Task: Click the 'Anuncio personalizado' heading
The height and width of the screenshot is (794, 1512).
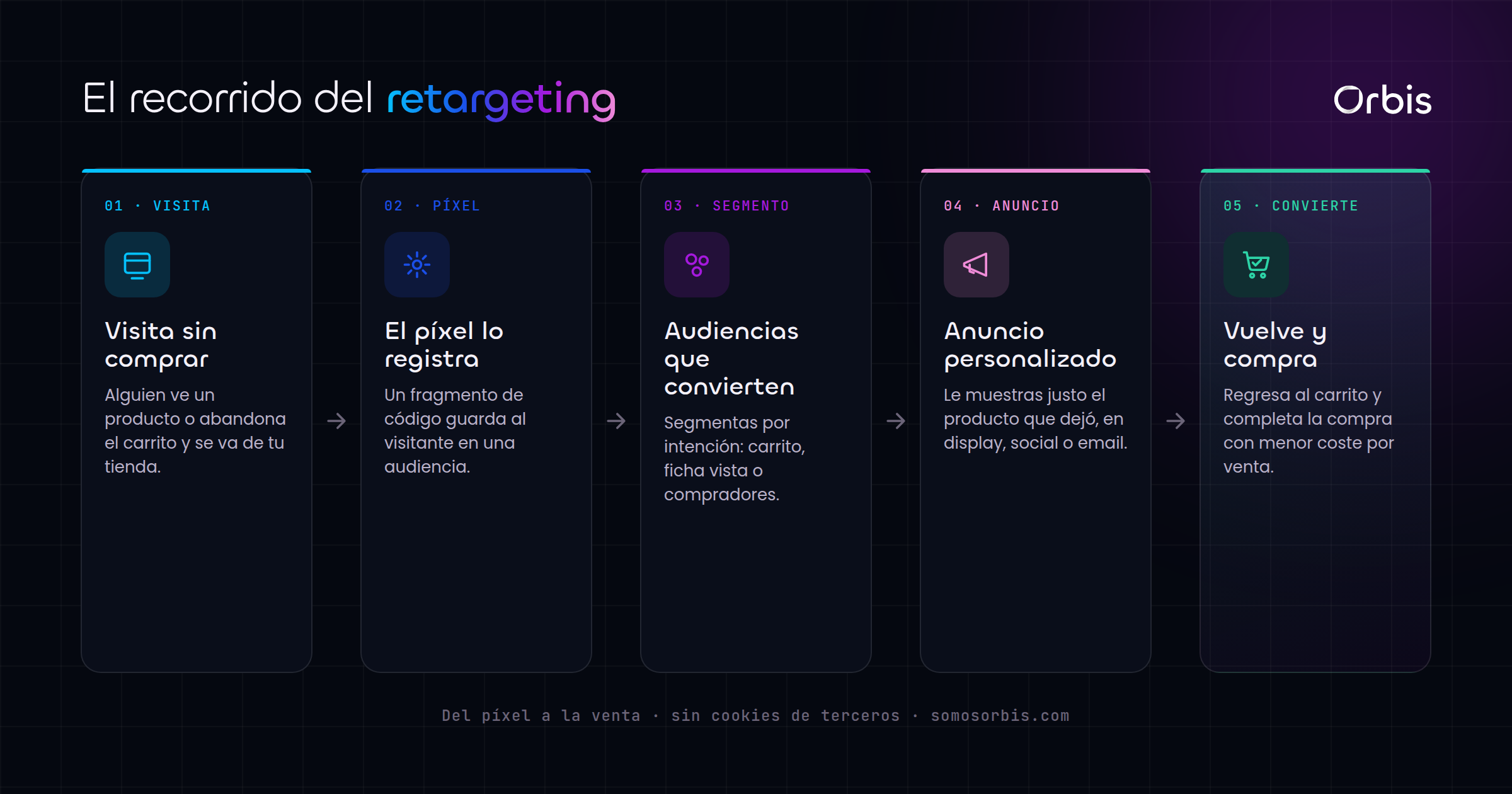Action: click(1030, 345)
